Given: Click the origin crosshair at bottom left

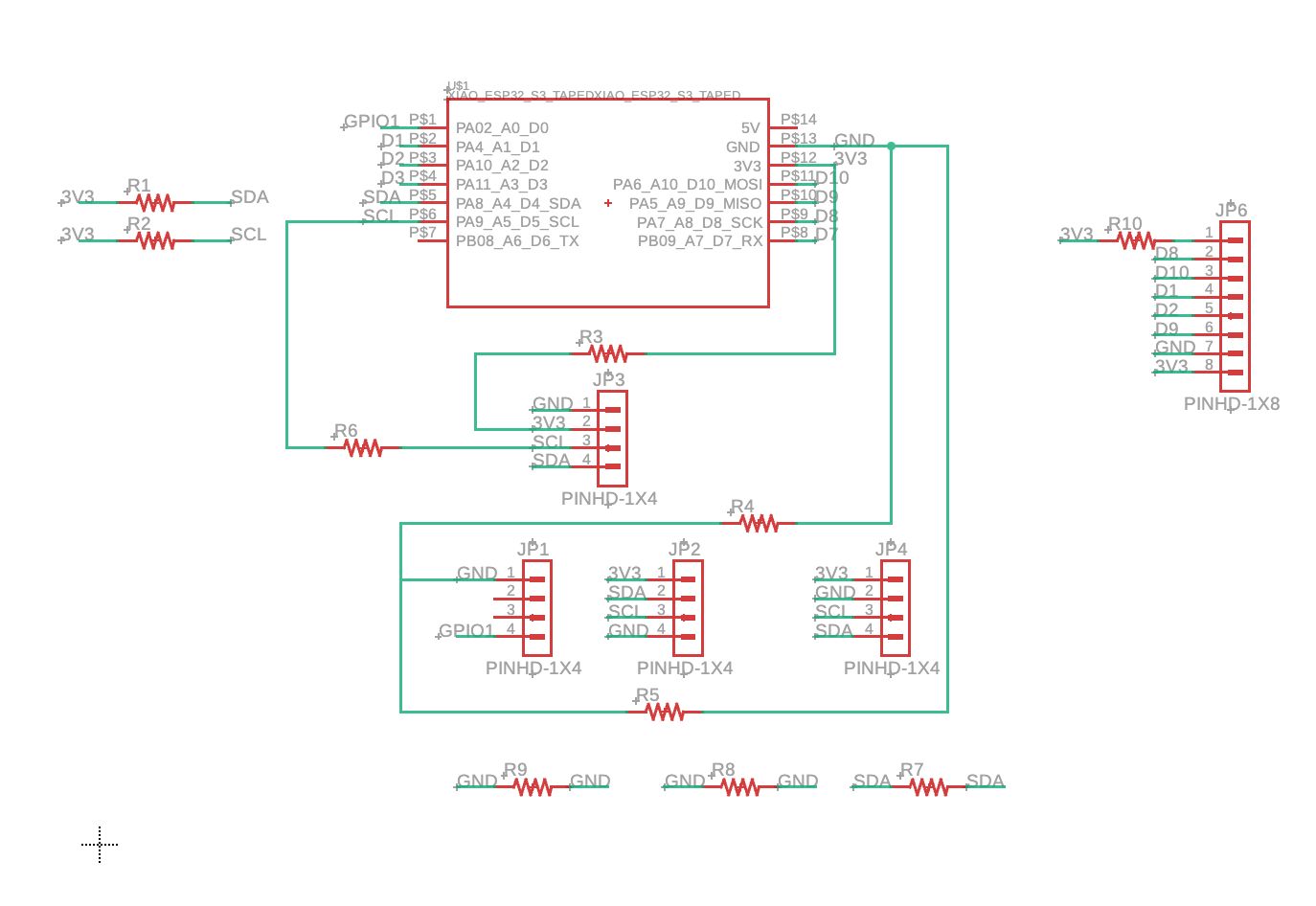Looking at the screenshot, I should click(100, 844).
